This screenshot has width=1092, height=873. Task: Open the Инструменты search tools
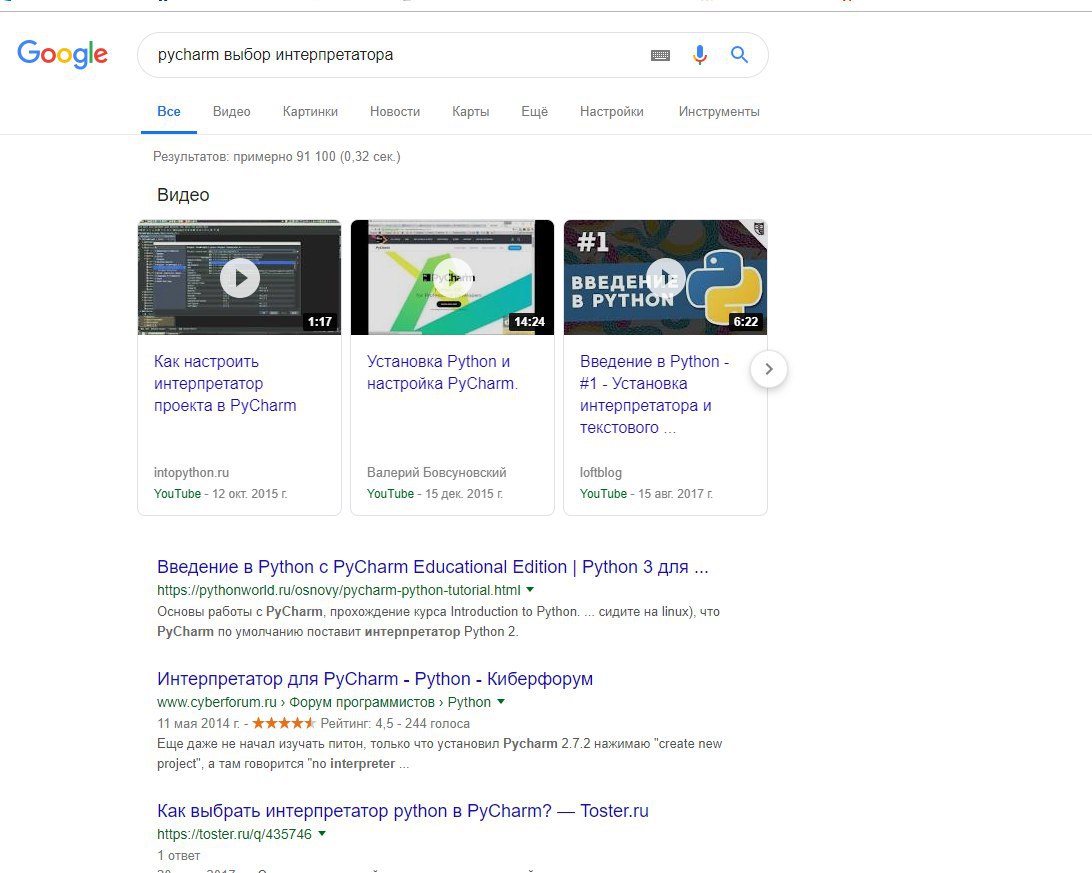click(x=719, y=111)
